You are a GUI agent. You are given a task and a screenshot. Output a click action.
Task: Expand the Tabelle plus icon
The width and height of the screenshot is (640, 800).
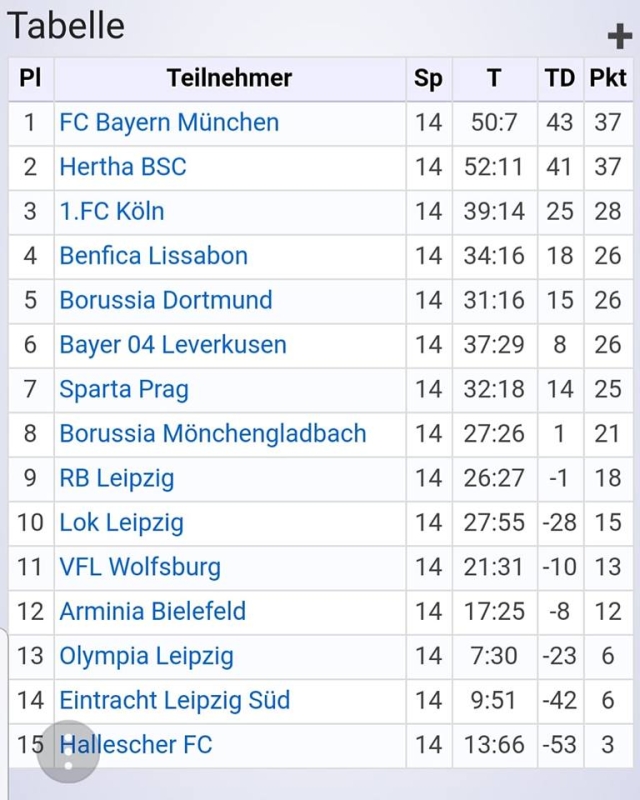click(619, 37)
